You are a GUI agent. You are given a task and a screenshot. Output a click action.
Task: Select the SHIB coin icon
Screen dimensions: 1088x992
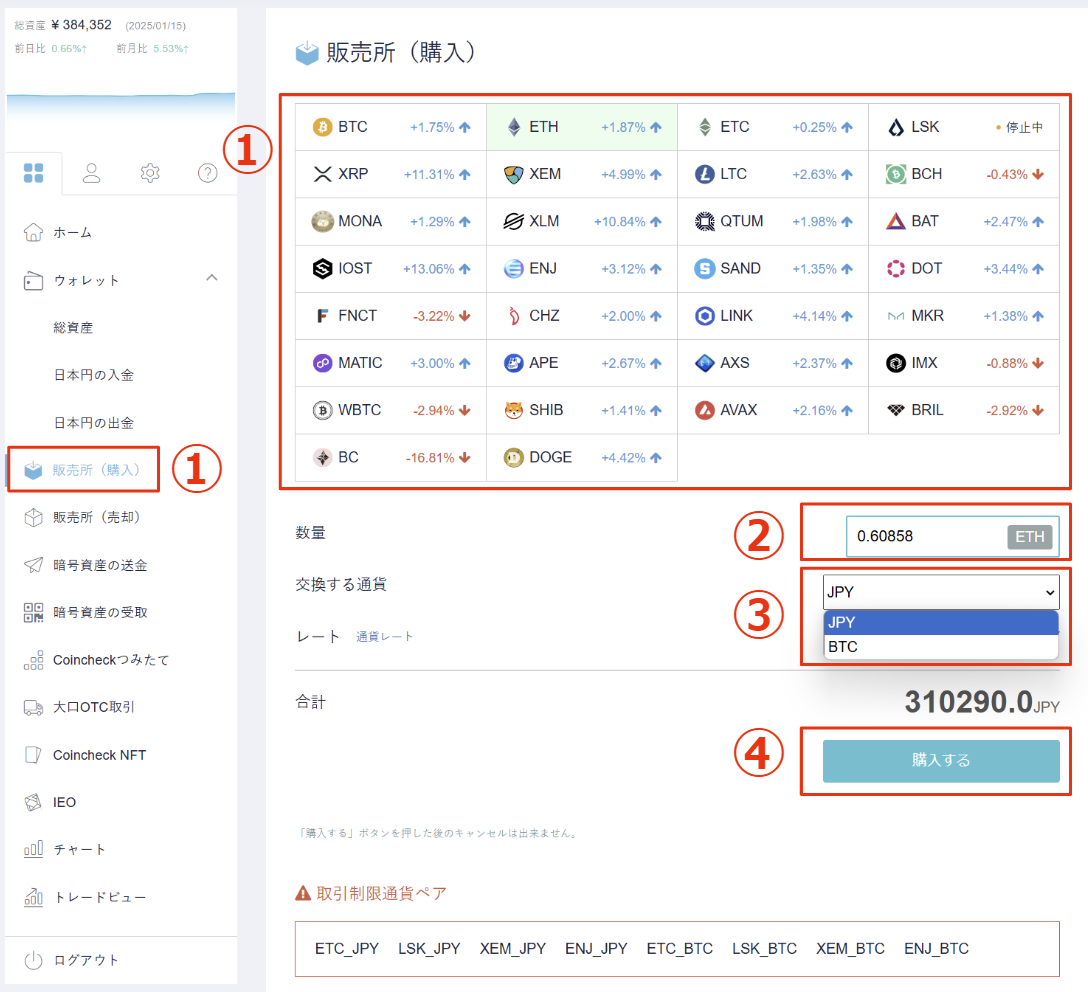(x=514, y=410)
